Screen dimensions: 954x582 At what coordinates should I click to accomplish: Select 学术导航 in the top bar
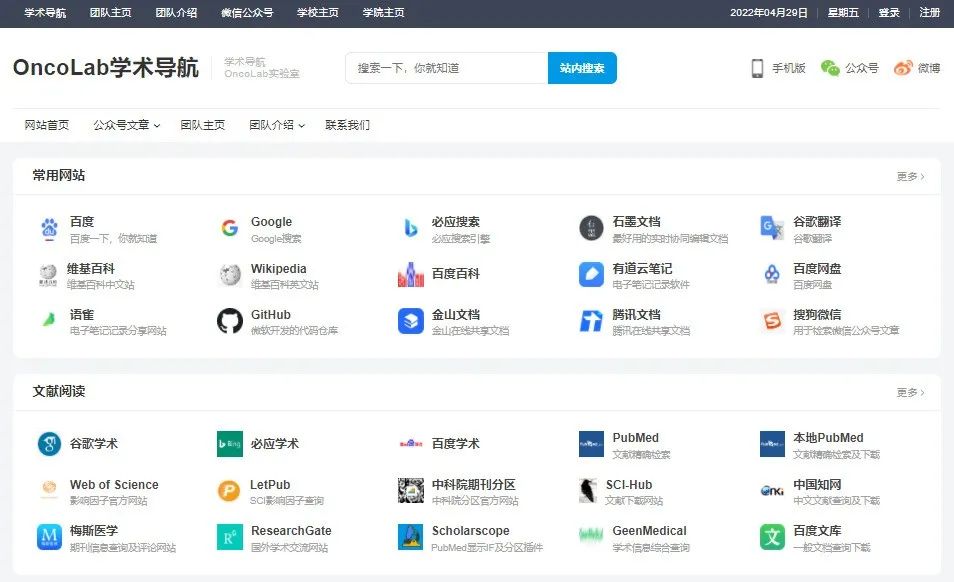point(45,13)
